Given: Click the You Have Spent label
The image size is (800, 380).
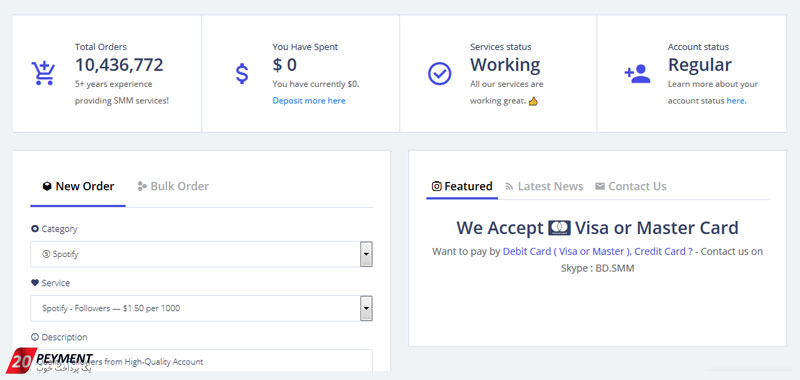Looking at the screenshot, I should click(x=305, y=47).
